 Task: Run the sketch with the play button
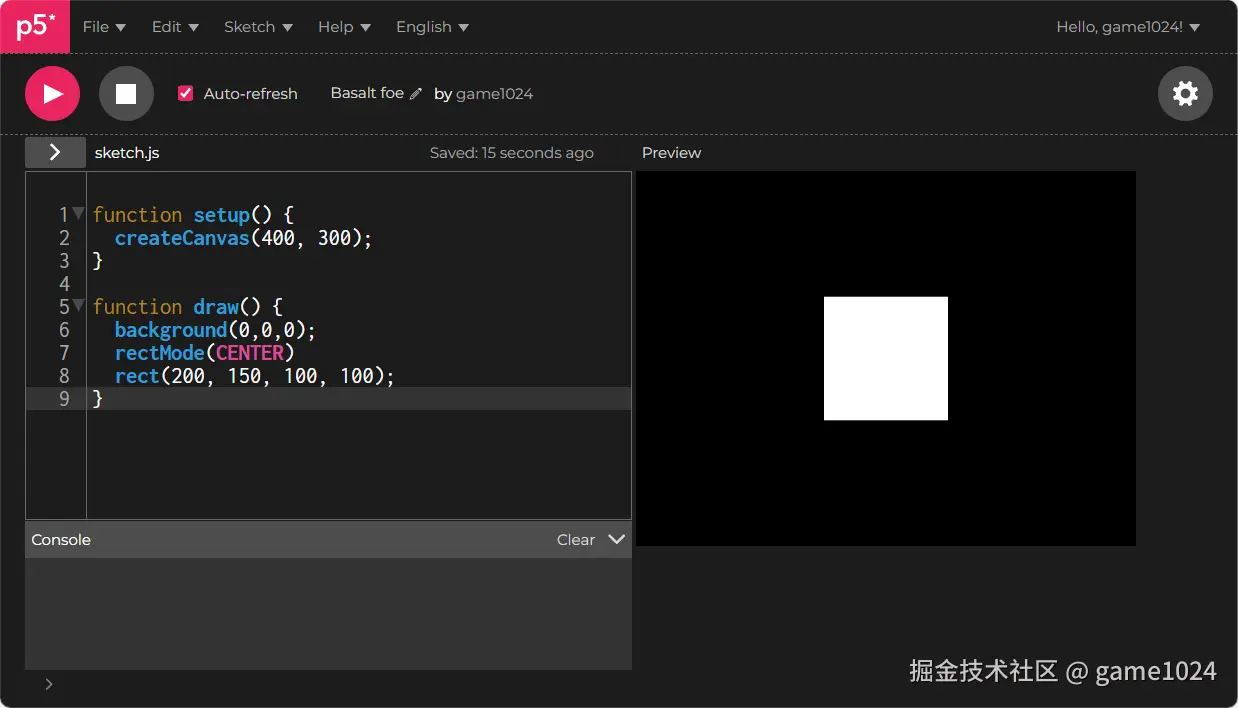point(52,94)
